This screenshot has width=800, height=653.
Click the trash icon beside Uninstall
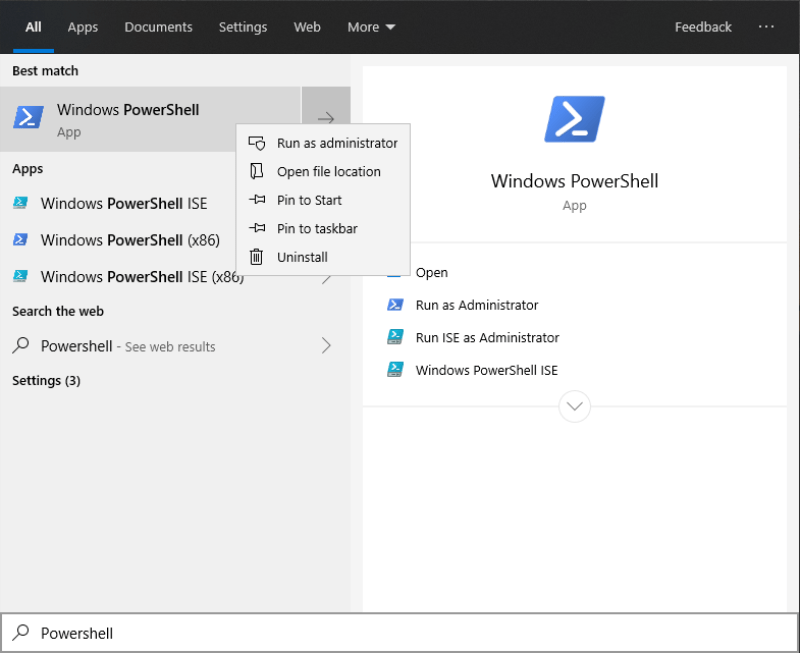256,257
